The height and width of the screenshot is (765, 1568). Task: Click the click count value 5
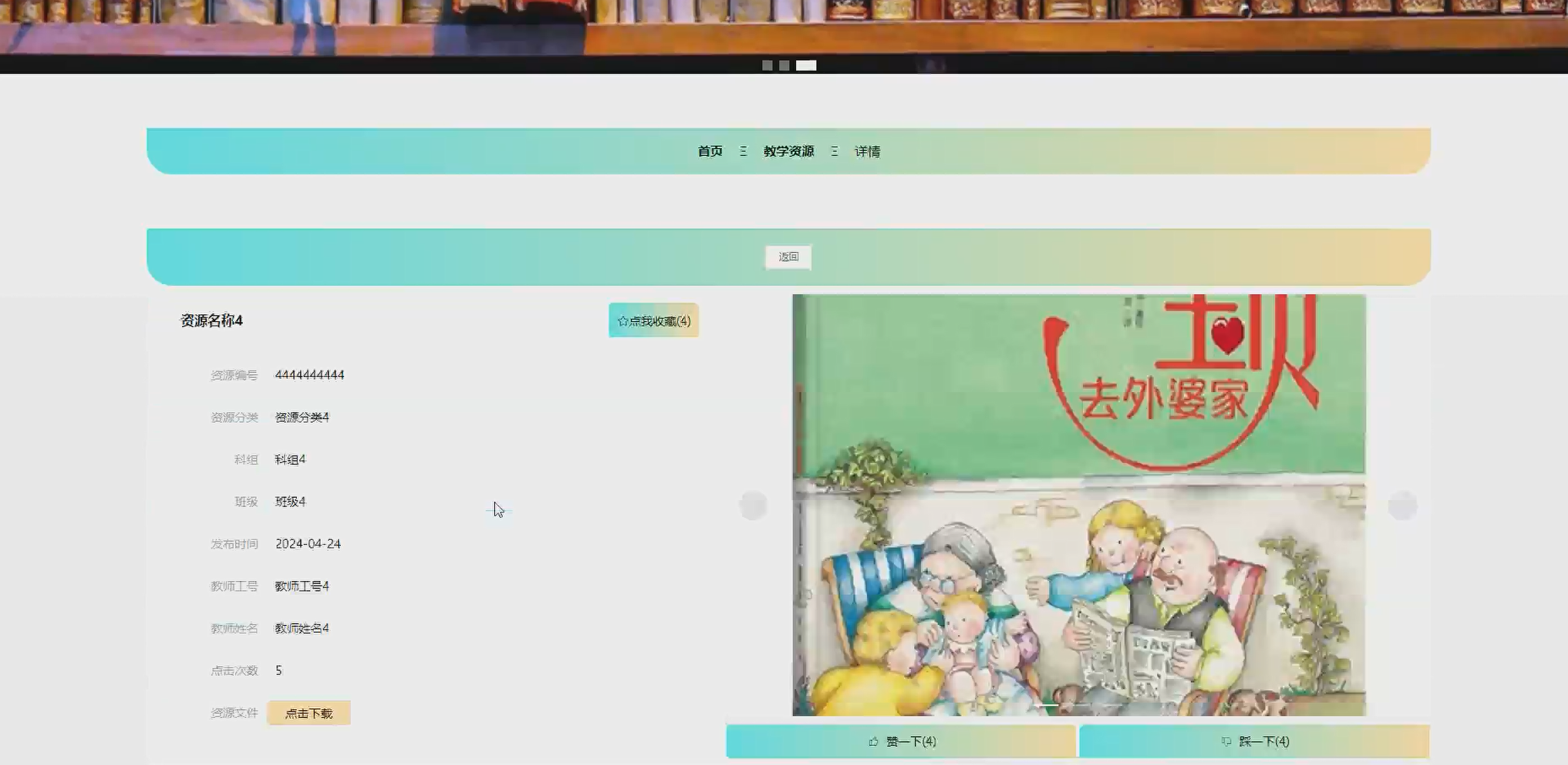[x=279, y=671]
